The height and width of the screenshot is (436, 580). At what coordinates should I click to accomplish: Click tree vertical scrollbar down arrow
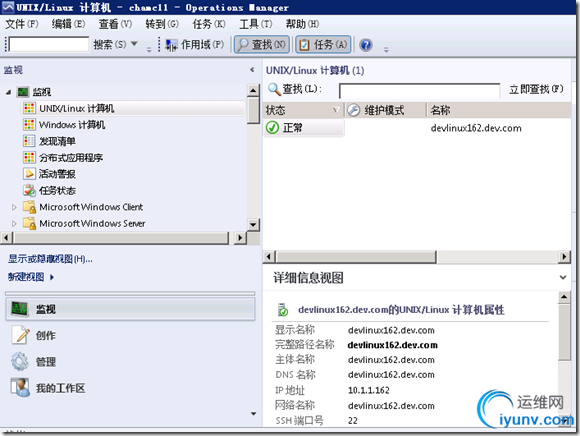(253, 224)
